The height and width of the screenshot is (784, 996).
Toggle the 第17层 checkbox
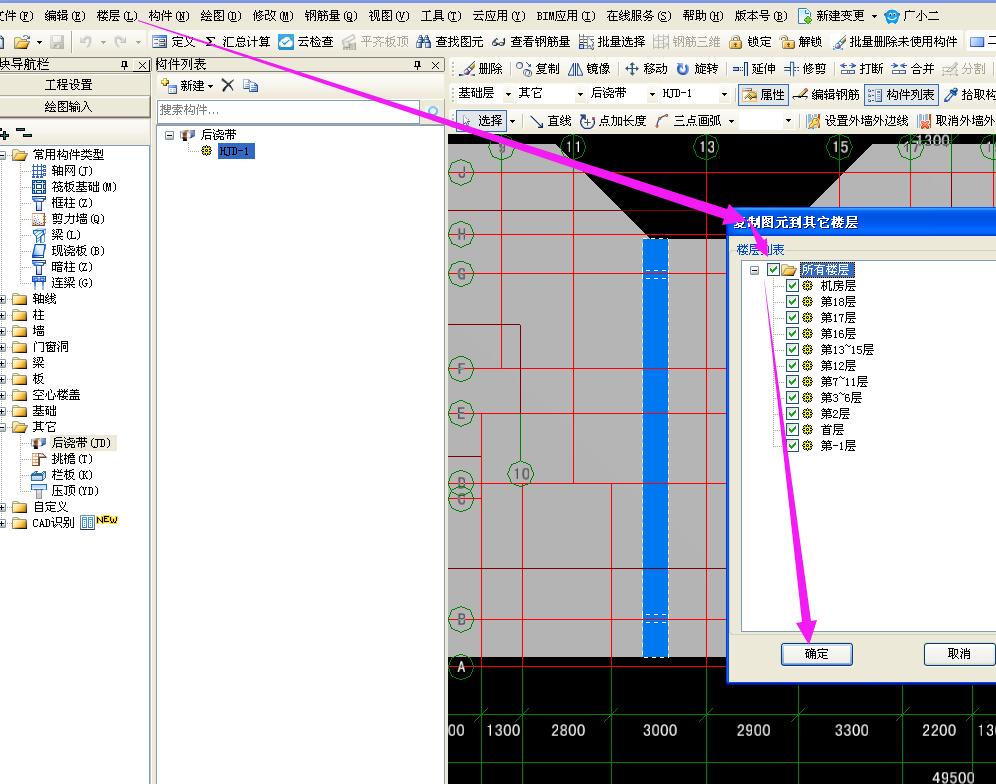pyautogui.click(x=792, y=317)
